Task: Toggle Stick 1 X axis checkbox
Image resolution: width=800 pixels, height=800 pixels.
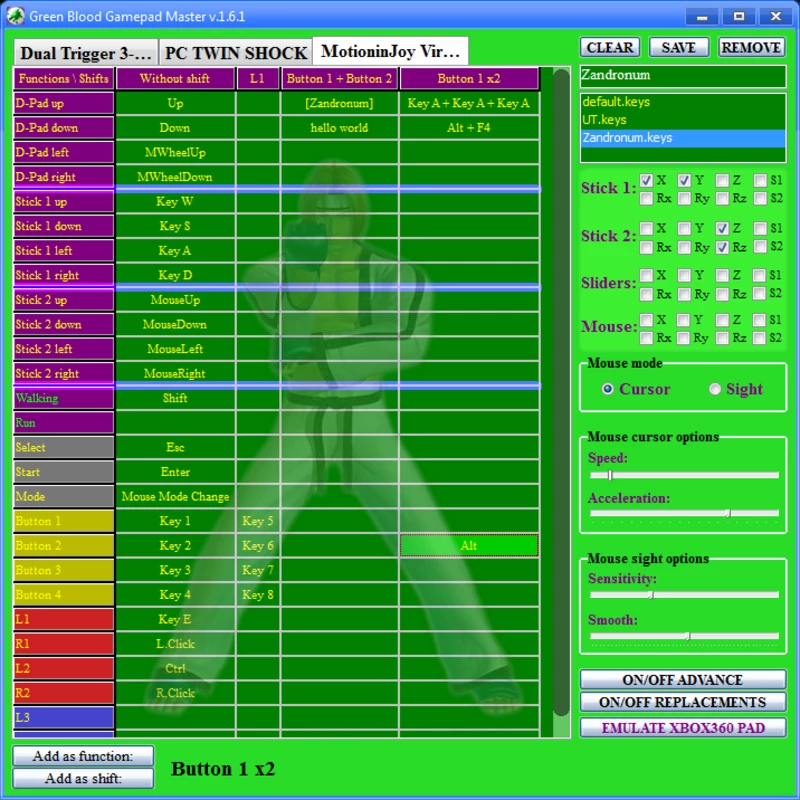Action: tap(646, 180)
